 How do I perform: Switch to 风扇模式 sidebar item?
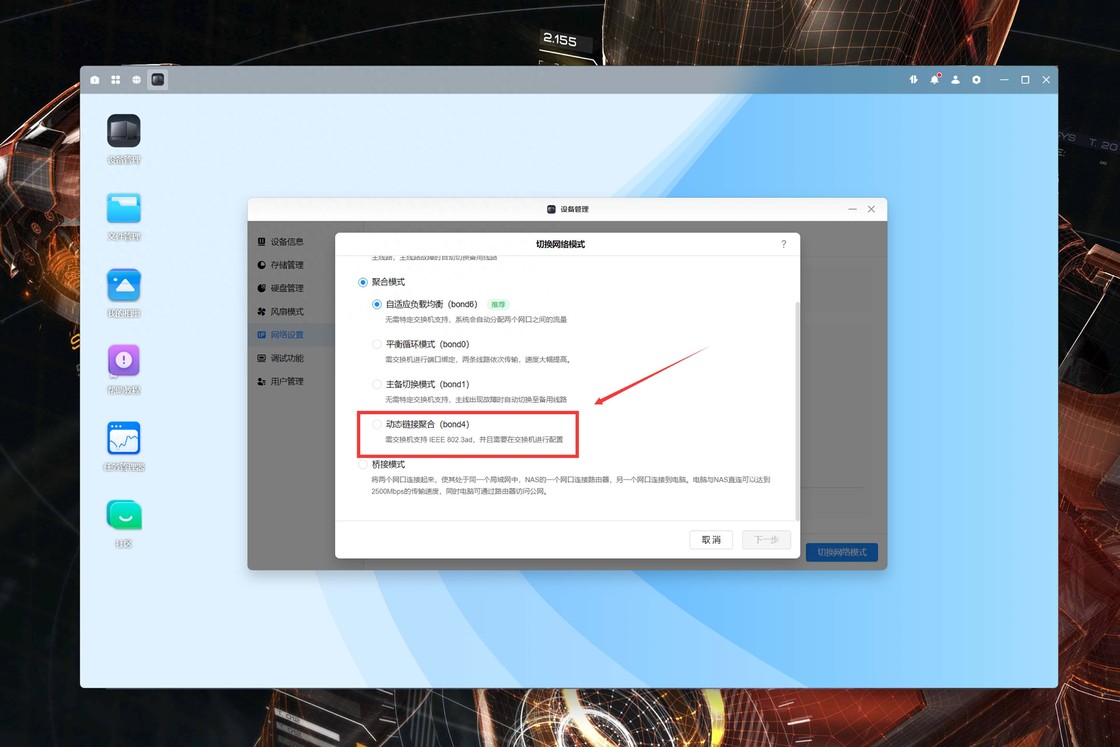(286, 311)
